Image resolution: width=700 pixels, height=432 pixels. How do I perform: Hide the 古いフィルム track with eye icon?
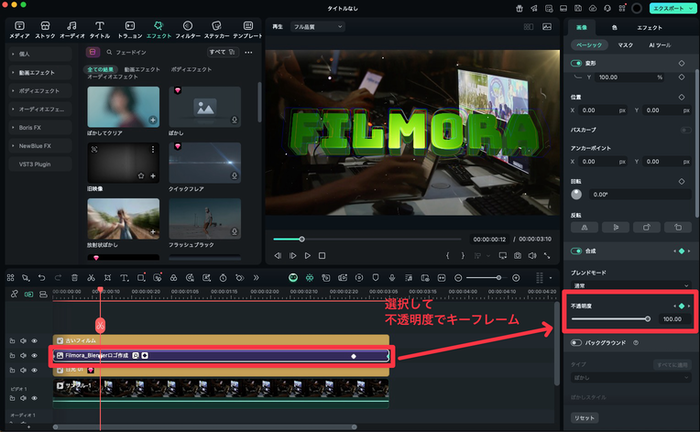34,340
